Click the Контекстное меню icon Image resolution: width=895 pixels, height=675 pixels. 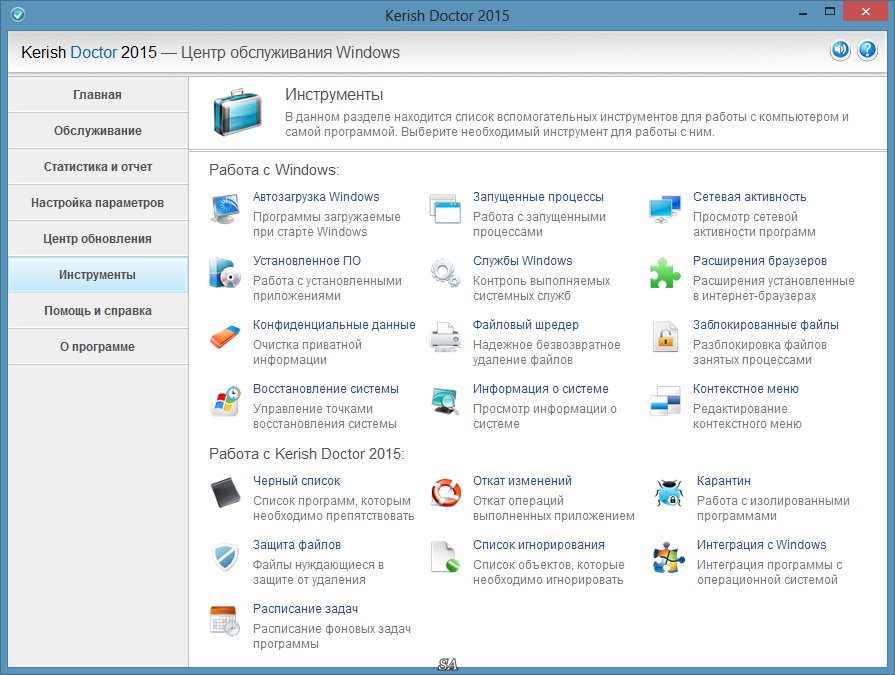[665, 401]
